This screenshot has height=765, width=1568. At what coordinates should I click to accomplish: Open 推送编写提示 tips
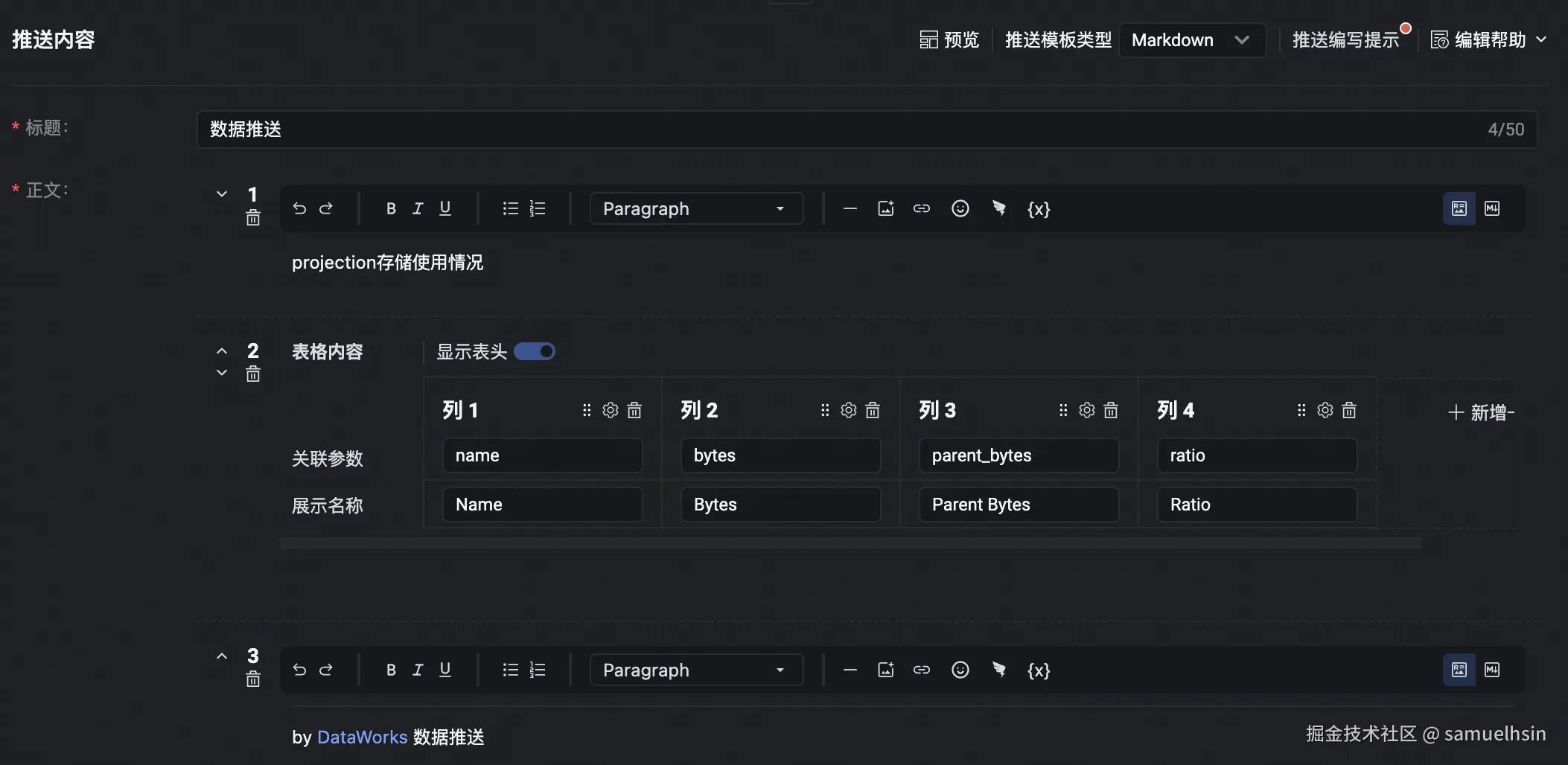pyautogui.click(x=1346, y=40)
